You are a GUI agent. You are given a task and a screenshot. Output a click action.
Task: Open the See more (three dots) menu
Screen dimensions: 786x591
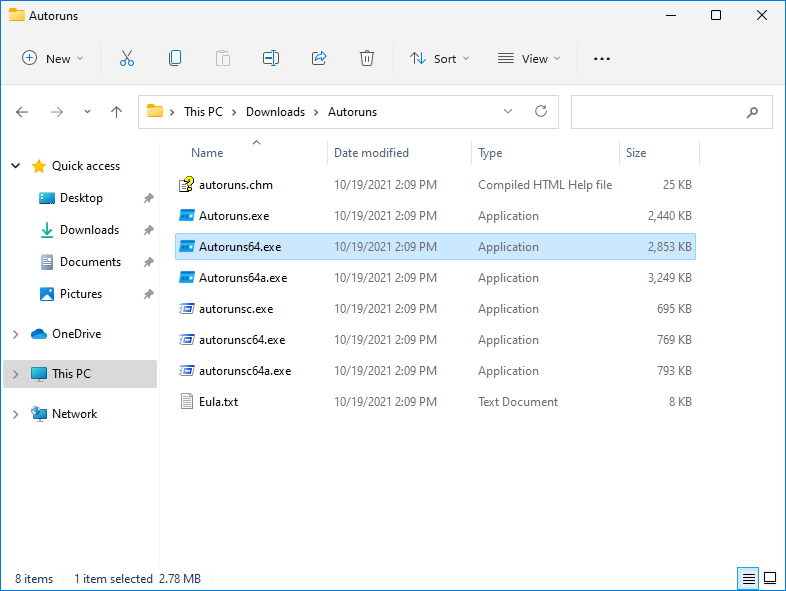[602, 59]
